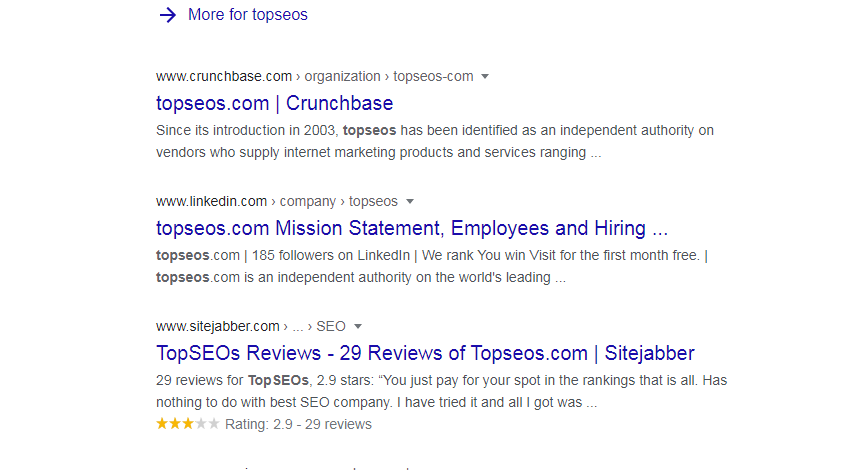This screenshot has height=470, width=859.
Task: Expand the dropdown arrow after the LinkedIn URL
Action: [x=410, y=201]
